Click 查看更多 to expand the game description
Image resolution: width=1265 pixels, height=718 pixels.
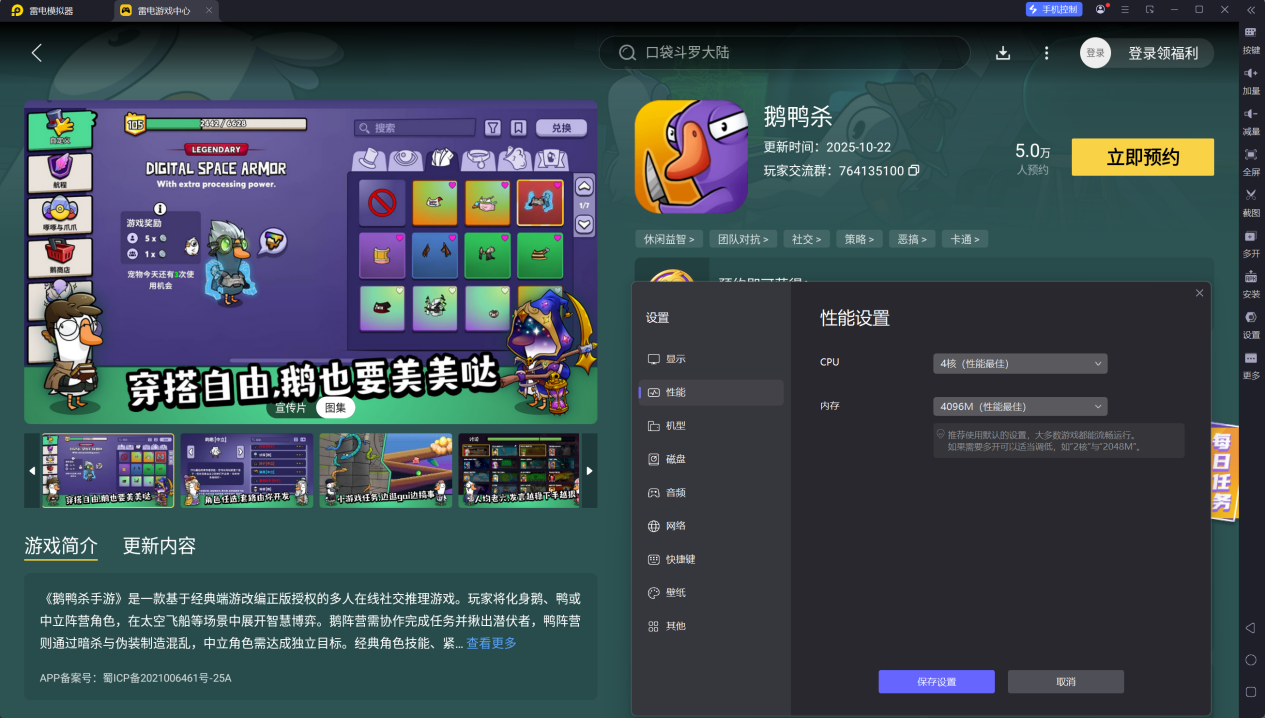491,644
